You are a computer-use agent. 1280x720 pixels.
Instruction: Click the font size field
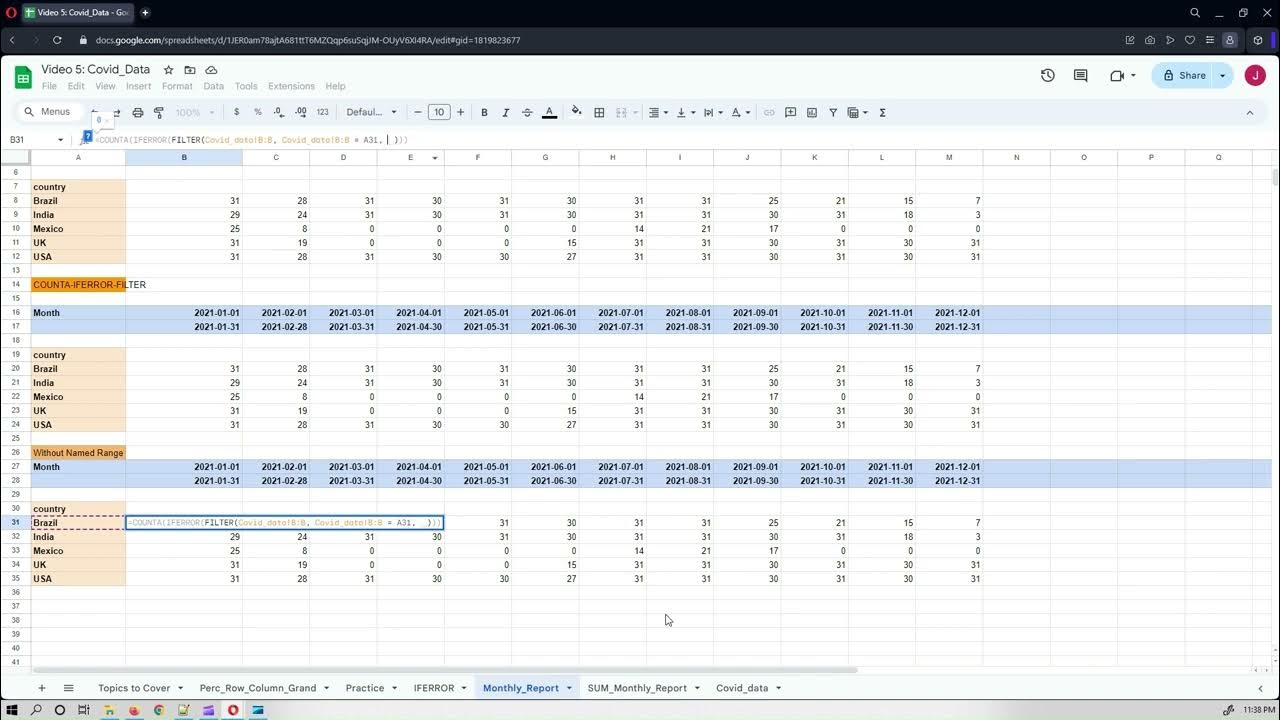[439, 112]
